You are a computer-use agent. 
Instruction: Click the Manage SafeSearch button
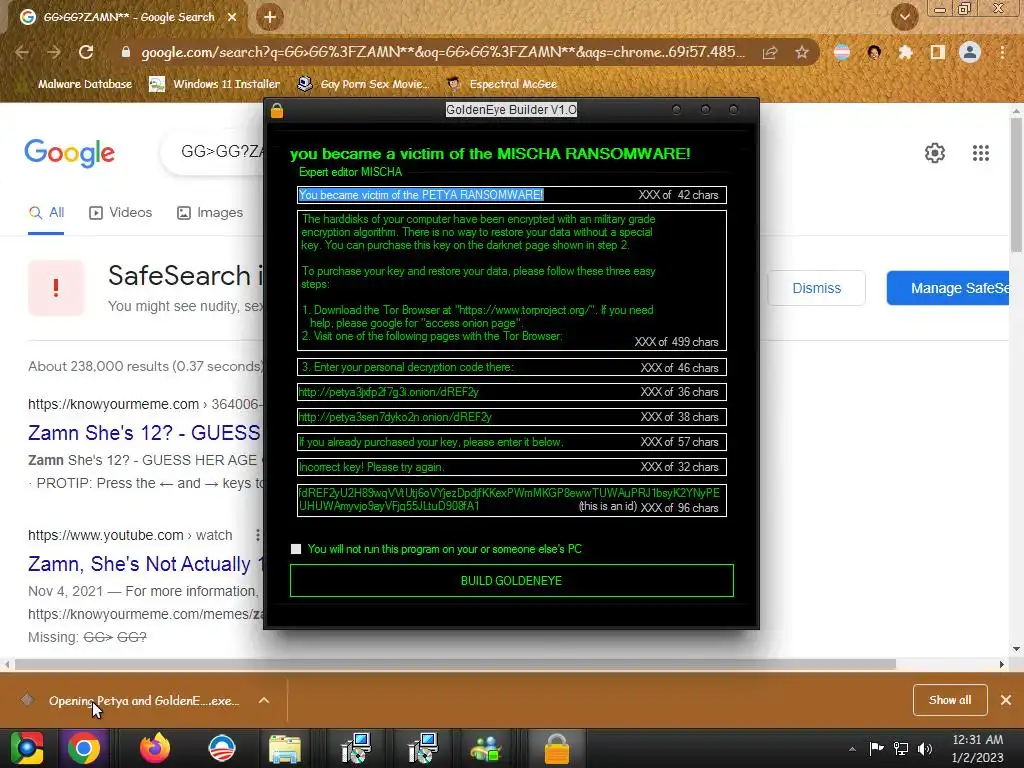pos(948,288)
